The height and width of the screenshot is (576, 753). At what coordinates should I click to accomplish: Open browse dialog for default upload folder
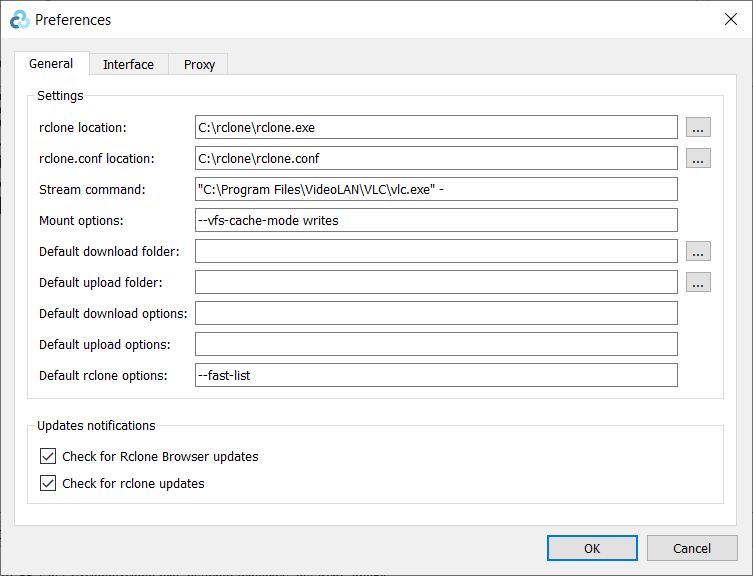(x=698, y=282)
